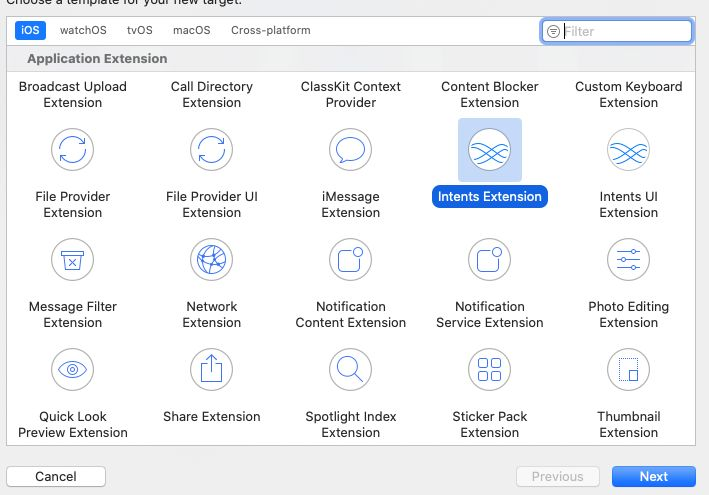
Task: Select the File Provider UI Extension icon
Action: coord(212,150)
